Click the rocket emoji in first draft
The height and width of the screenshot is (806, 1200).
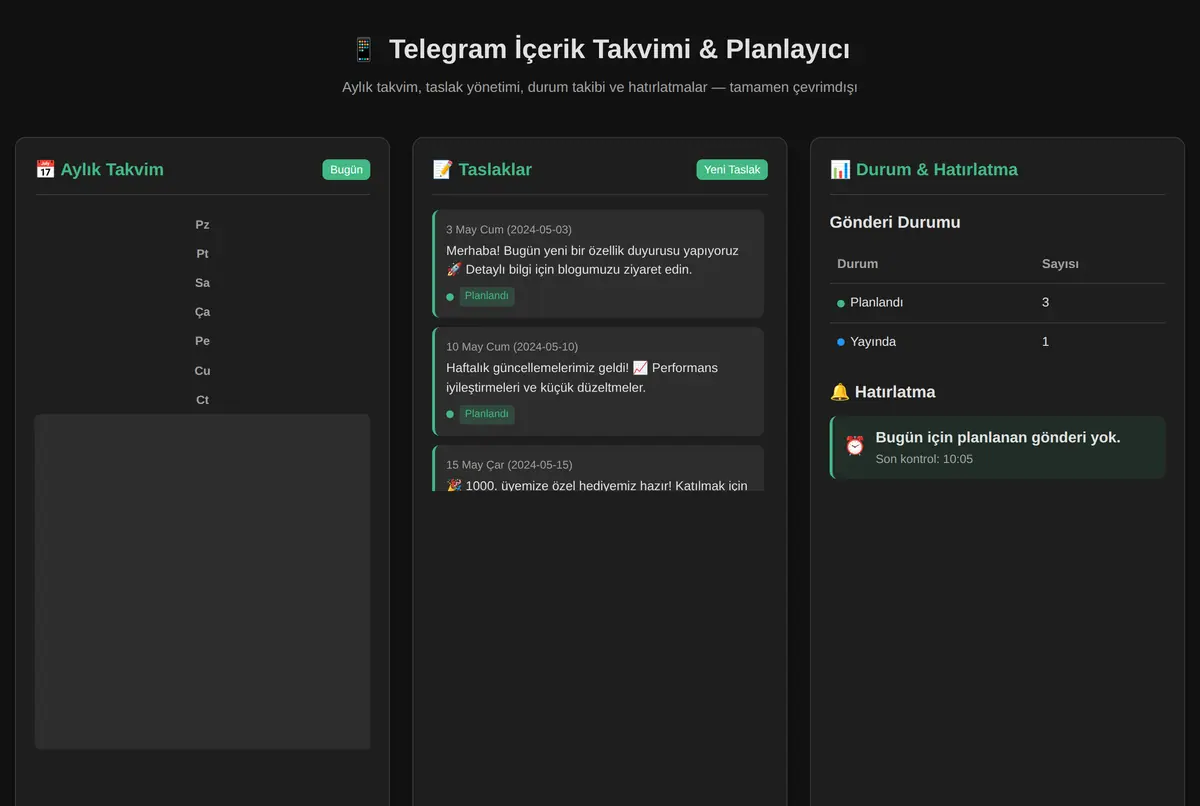(x=454, y=270)
